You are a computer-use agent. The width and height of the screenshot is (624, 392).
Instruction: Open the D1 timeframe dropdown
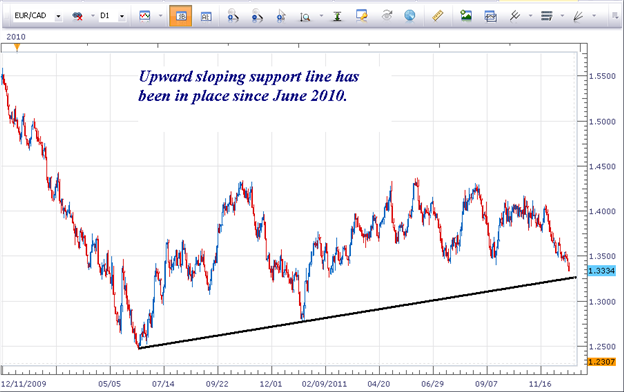coord(122,16)
